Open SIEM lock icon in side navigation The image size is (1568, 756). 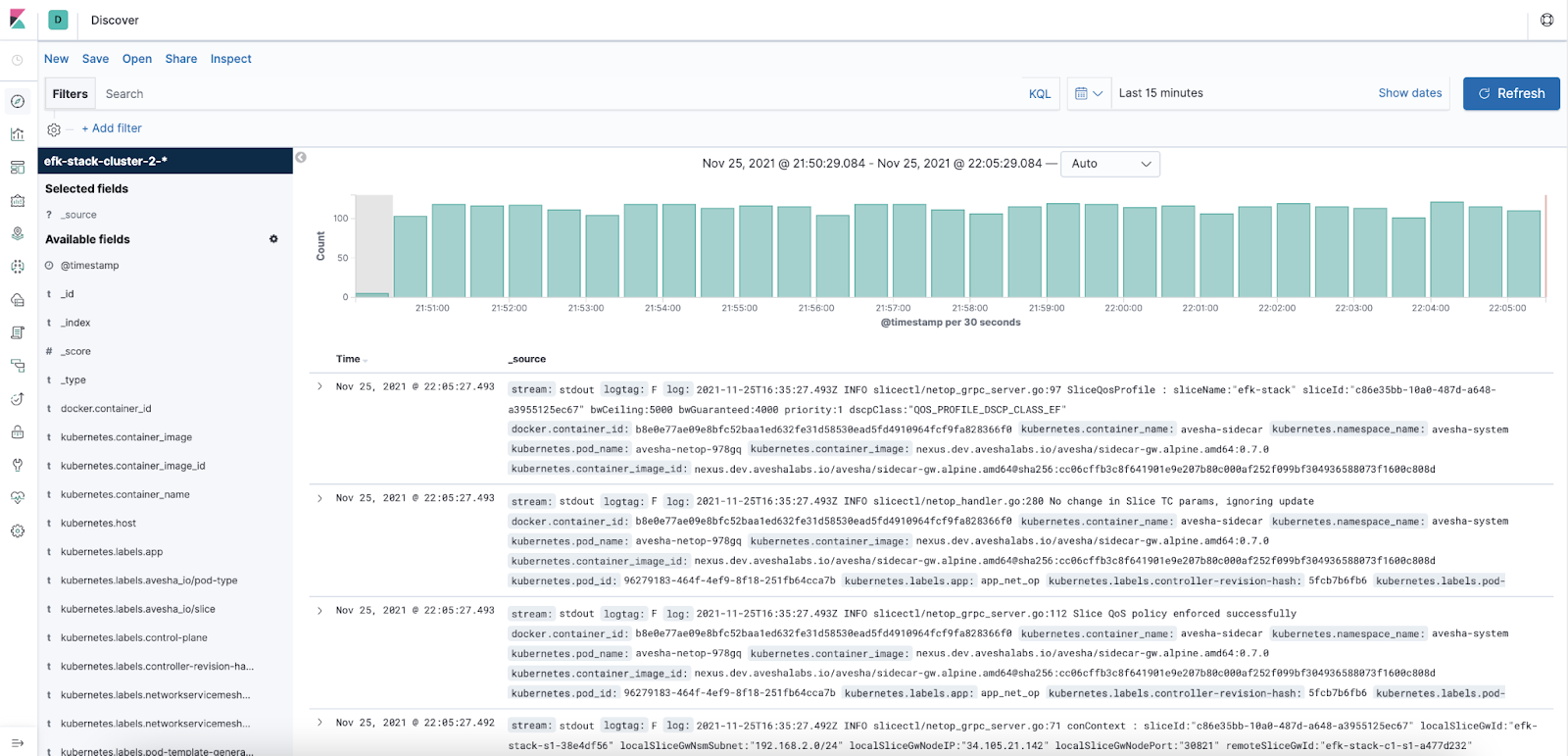(18, 431)
